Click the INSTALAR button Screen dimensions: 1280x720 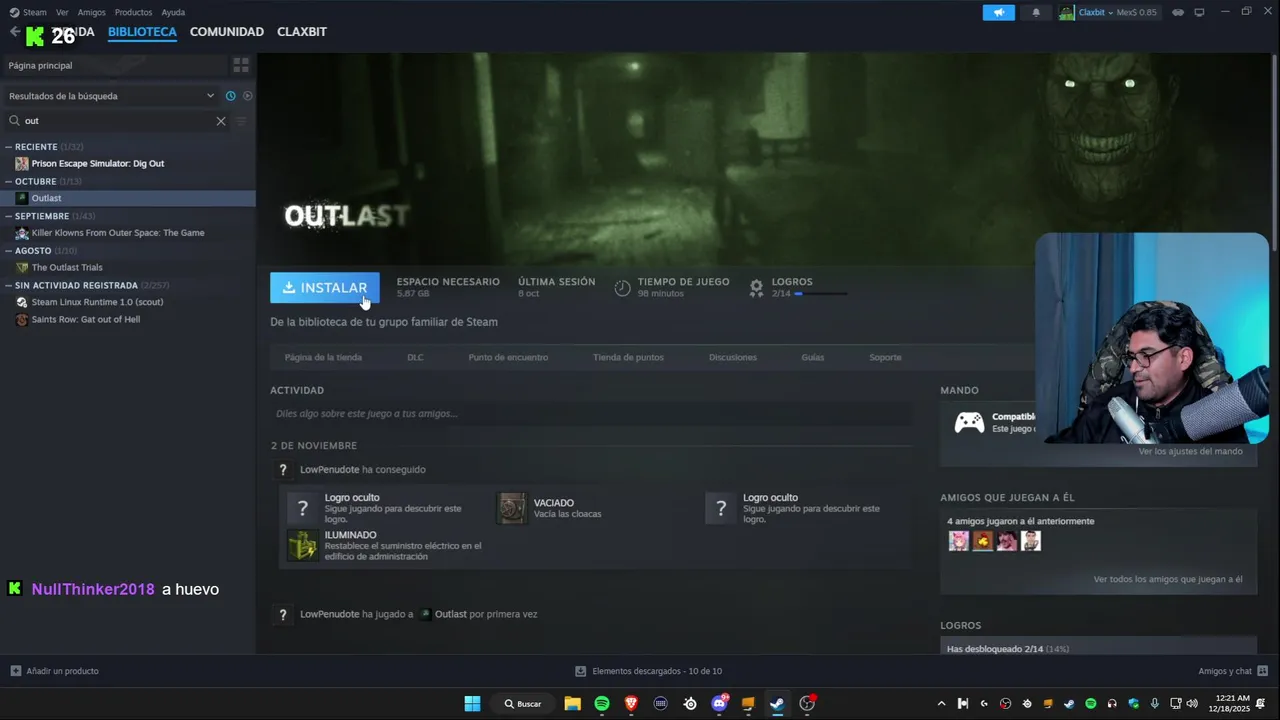tap(325, 288)
